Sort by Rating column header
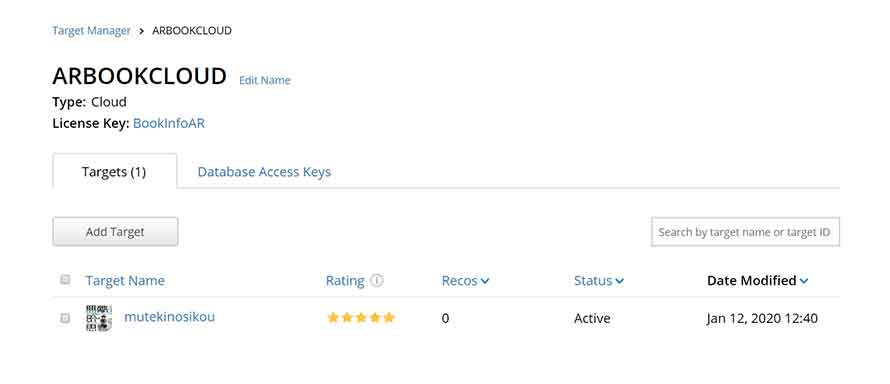890x384 pixels. (x=345, y=280)
